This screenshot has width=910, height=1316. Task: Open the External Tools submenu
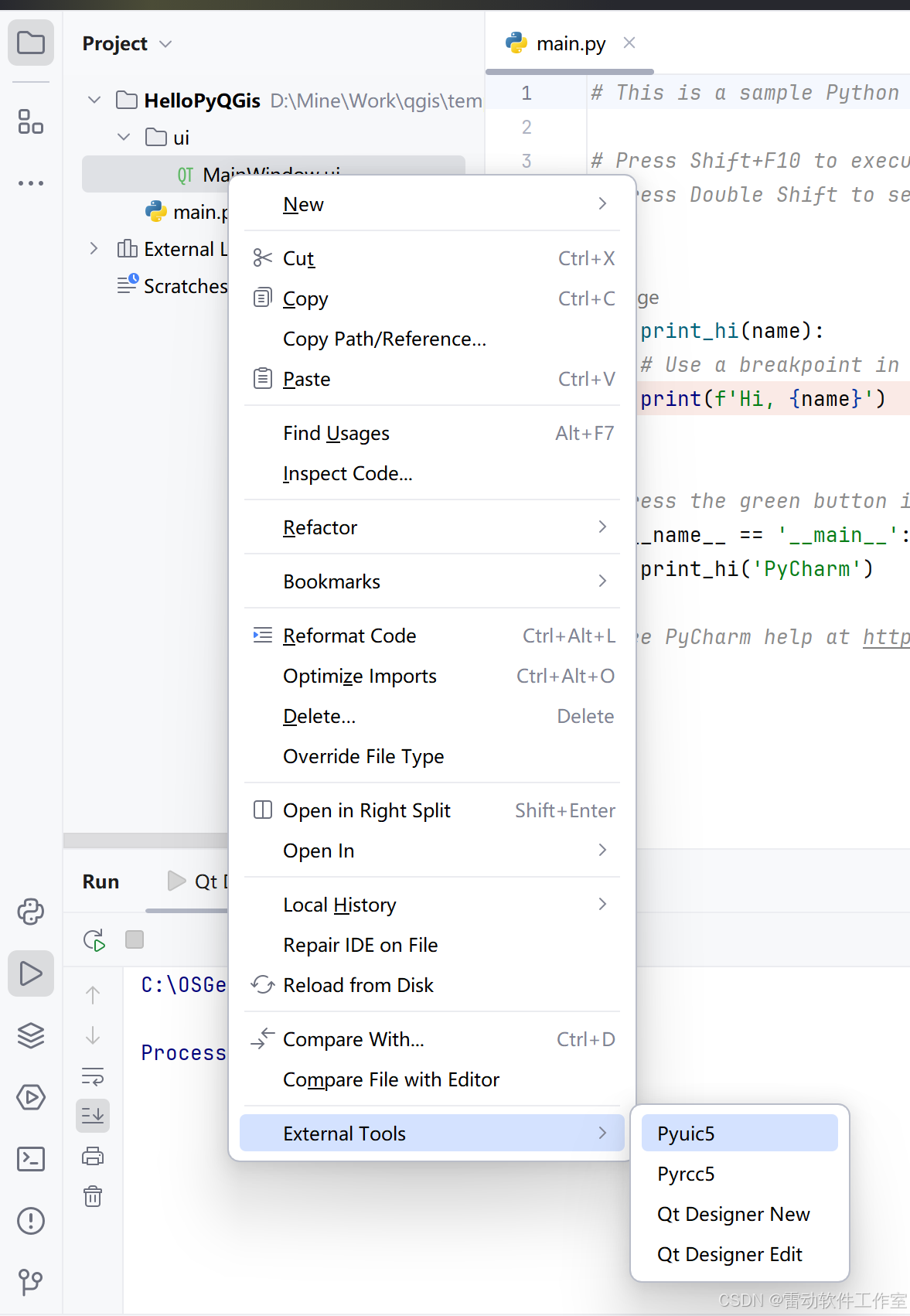click(432, 1134)
